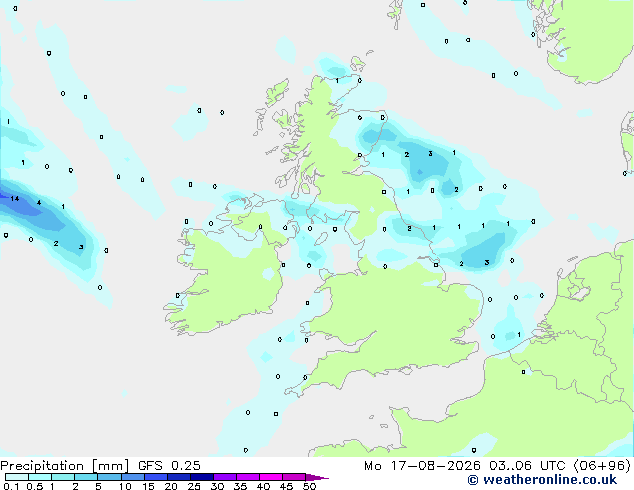The image size is (634, 490).
Task: Click the 30–35 mm purple swatch
Action: [225, 477]
